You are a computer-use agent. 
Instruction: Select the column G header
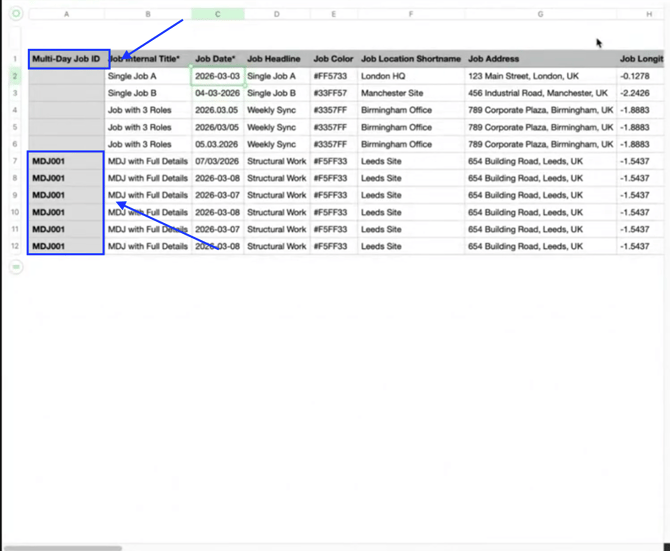pyautogui.click(x=540, y=14)
